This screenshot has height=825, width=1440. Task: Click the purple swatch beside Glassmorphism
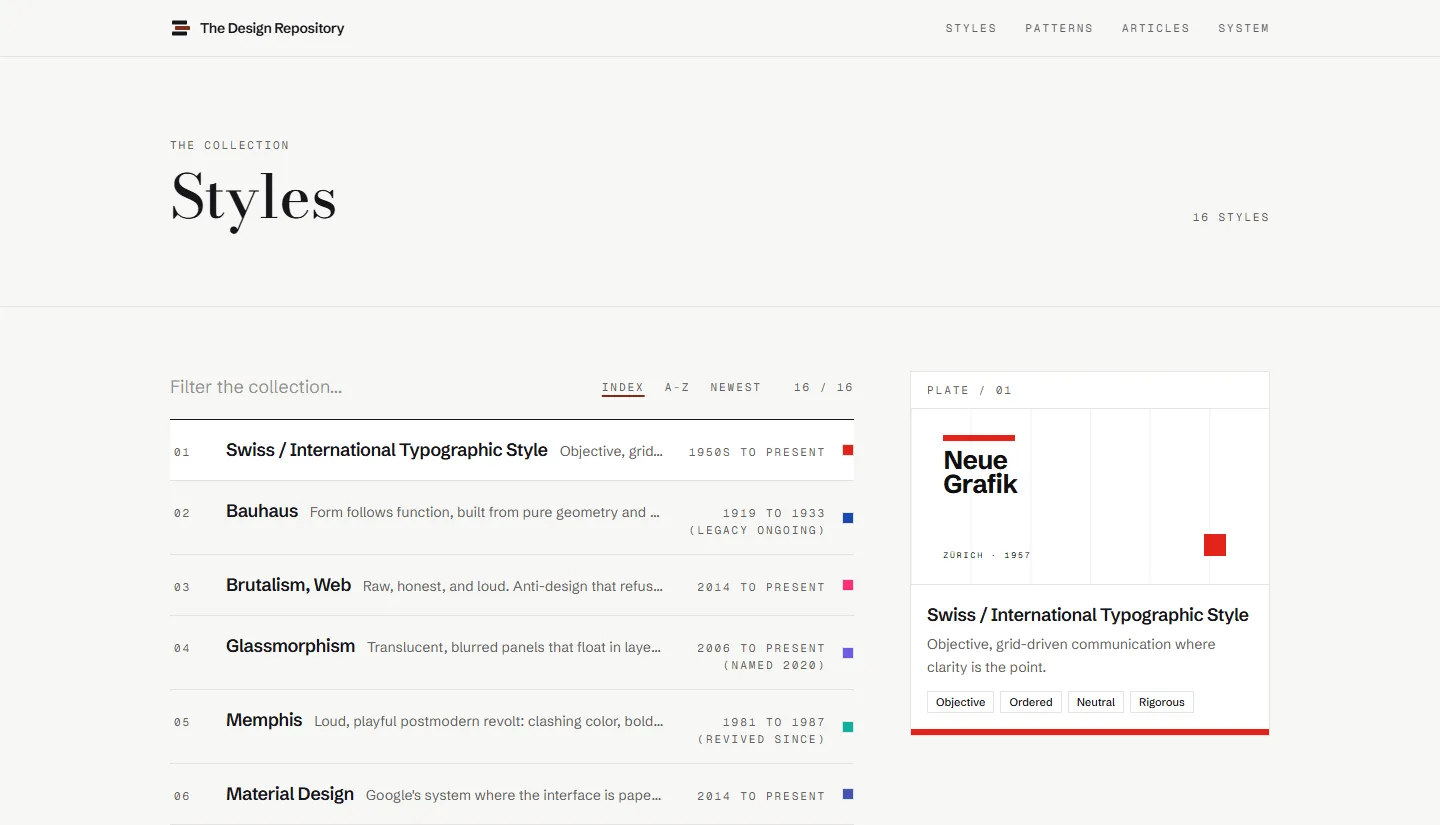(x=848, y=653)
